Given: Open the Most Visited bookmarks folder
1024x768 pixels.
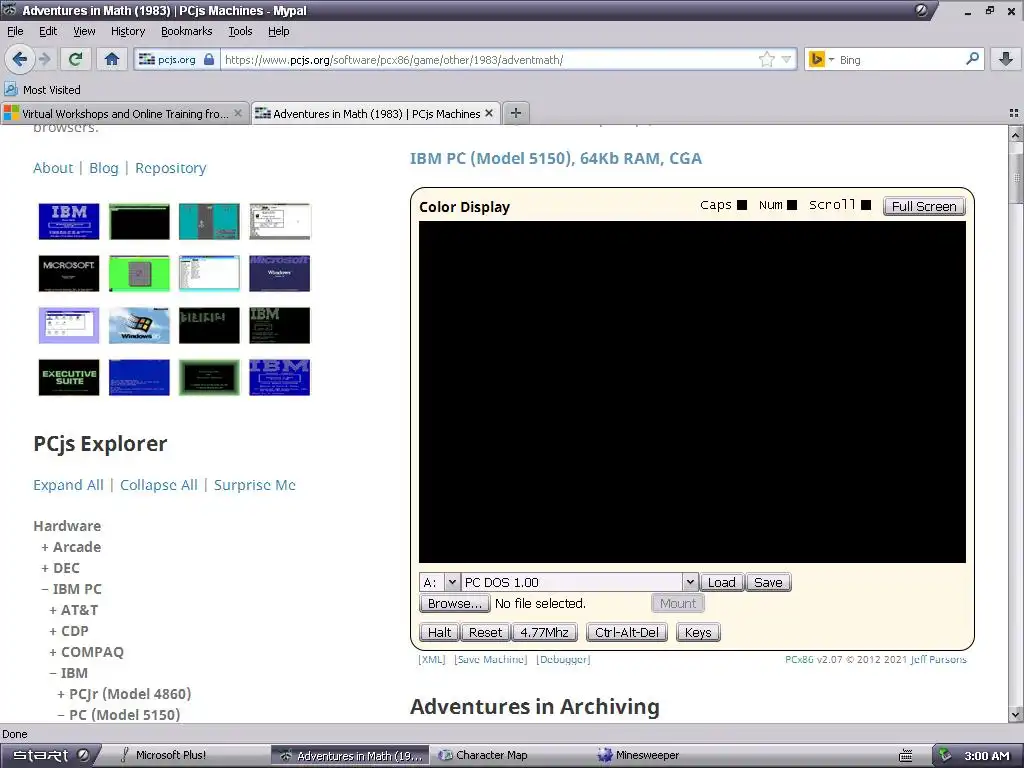Looking at the screenshot, I should coord(43,89).
